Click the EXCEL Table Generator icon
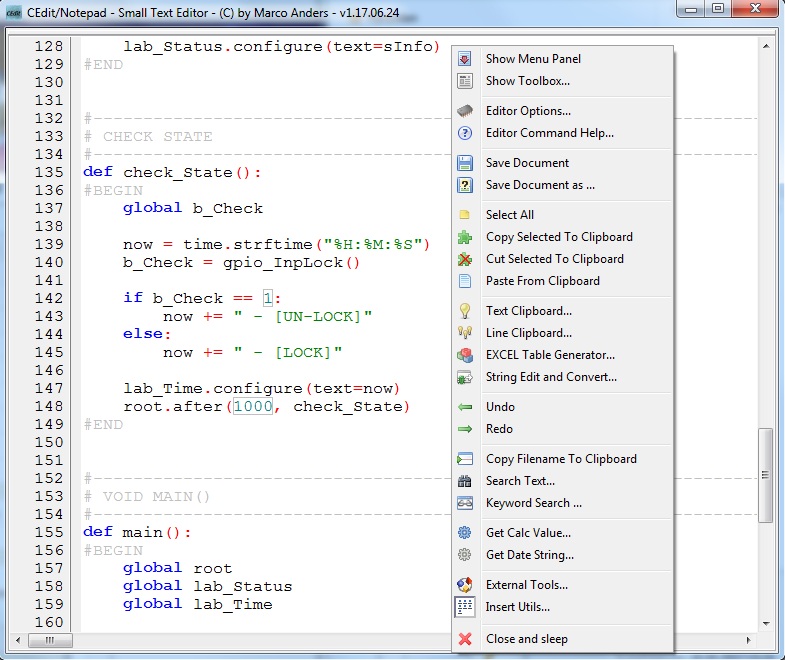The width and height of the screenshot is (785, 660). tap(465, 355)
